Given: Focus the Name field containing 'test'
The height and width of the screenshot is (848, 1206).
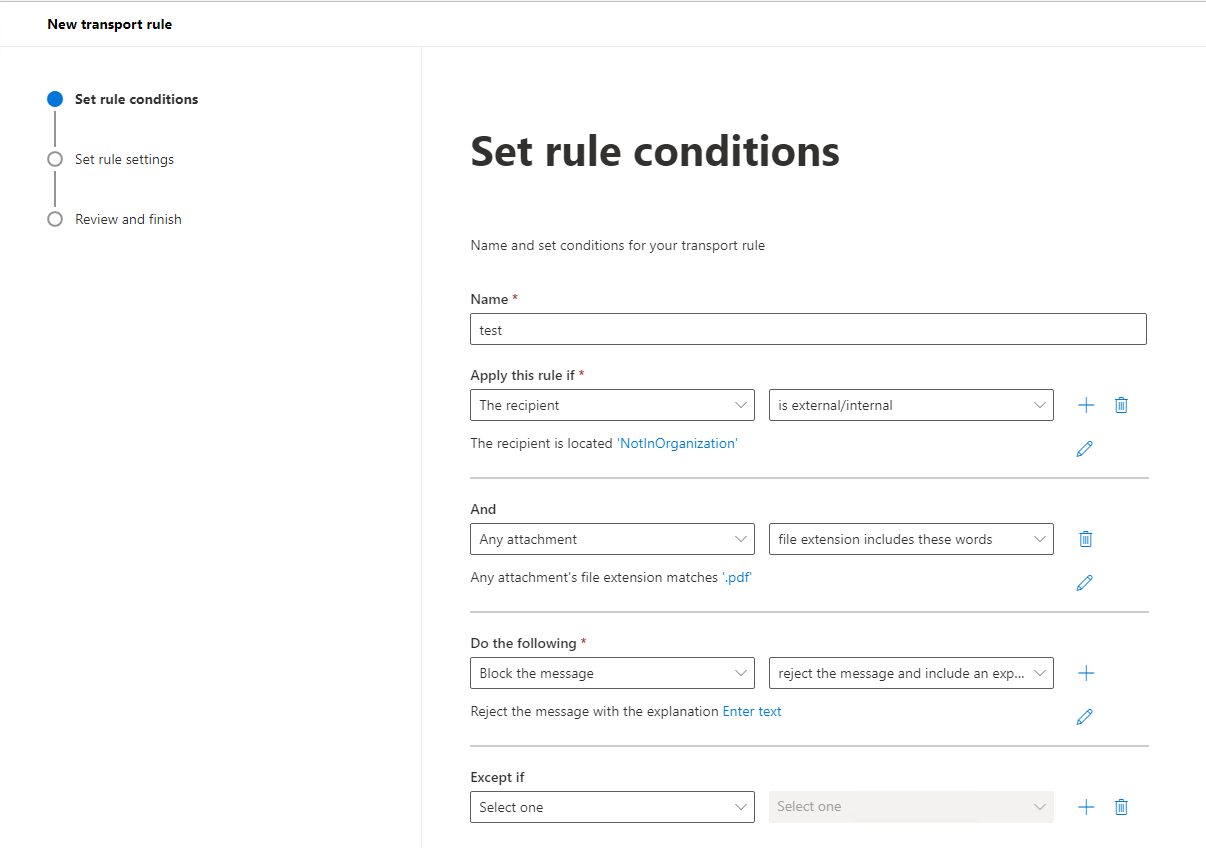Looking at the screenshot, I should (x=808, y=329).
